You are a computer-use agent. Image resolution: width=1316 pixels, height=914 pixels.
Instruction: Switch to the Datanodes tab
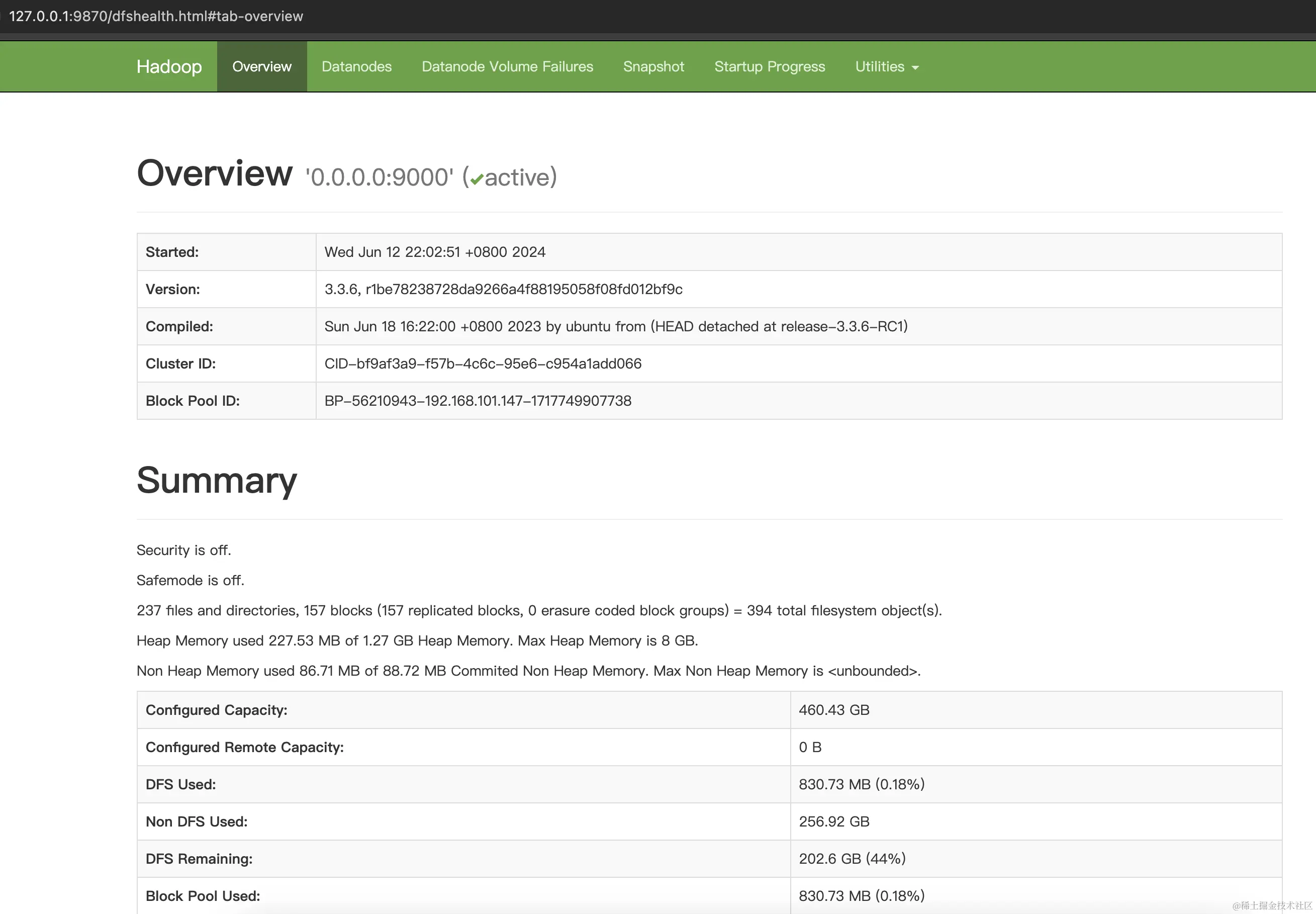coord(356,66)
